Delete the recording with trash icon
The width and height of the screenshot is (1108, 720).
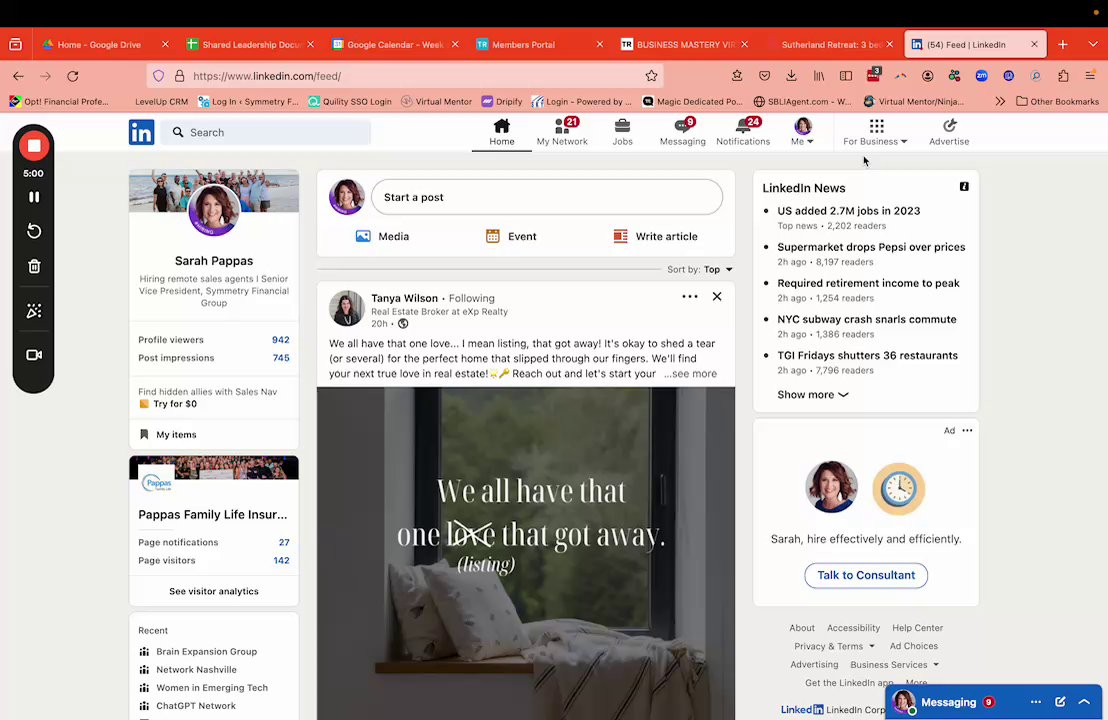33,266
